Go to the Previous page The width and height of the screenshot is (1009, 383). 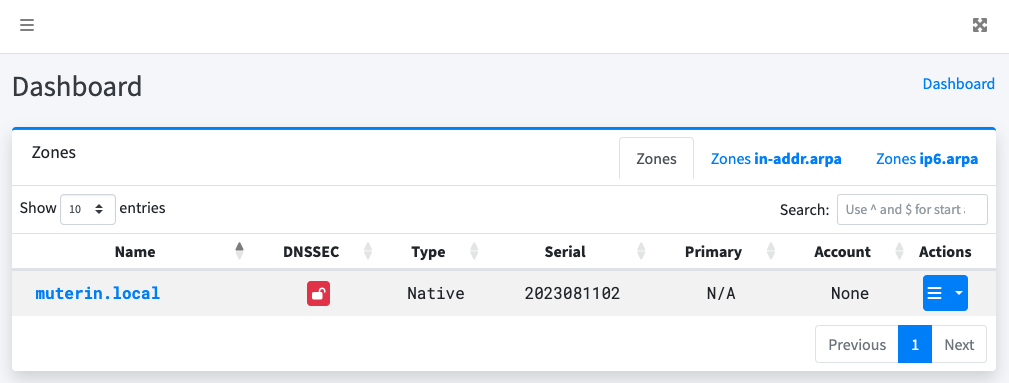856,344
